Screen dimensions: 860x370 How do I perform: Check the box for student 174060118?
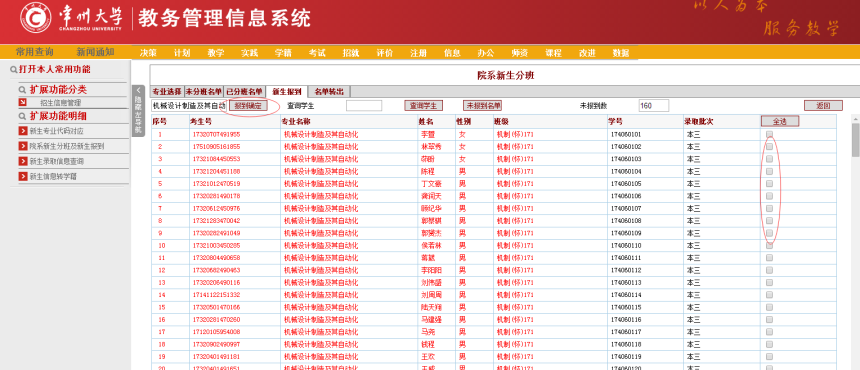pos(770,344)
